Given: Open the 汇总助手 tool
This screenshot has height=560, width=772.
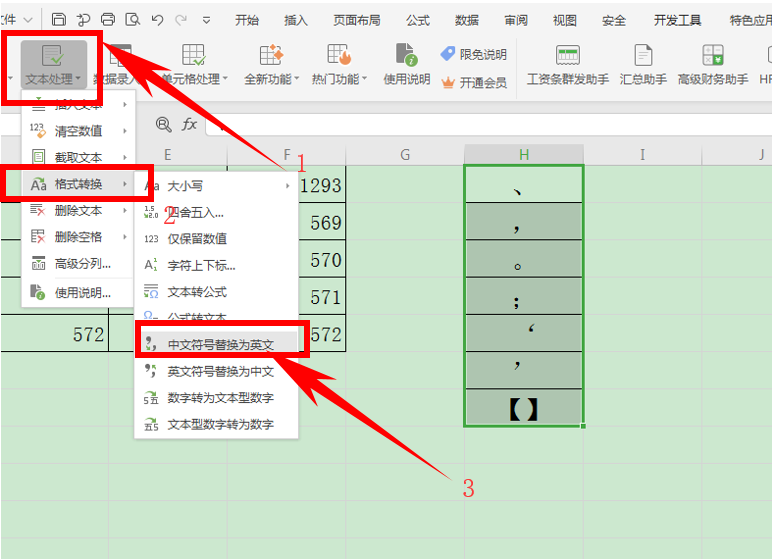Looking at the screenshot, I should pos(643,65).
